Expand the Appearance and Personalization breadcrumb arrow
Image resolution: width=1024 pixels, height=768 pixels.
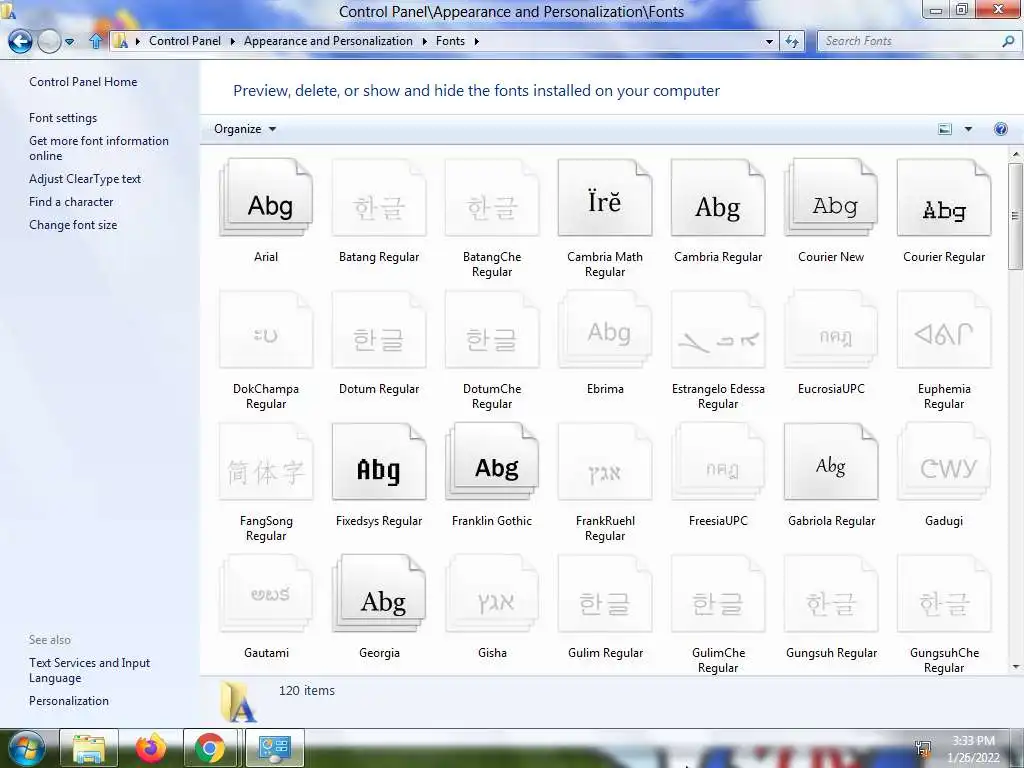(424, 41)
